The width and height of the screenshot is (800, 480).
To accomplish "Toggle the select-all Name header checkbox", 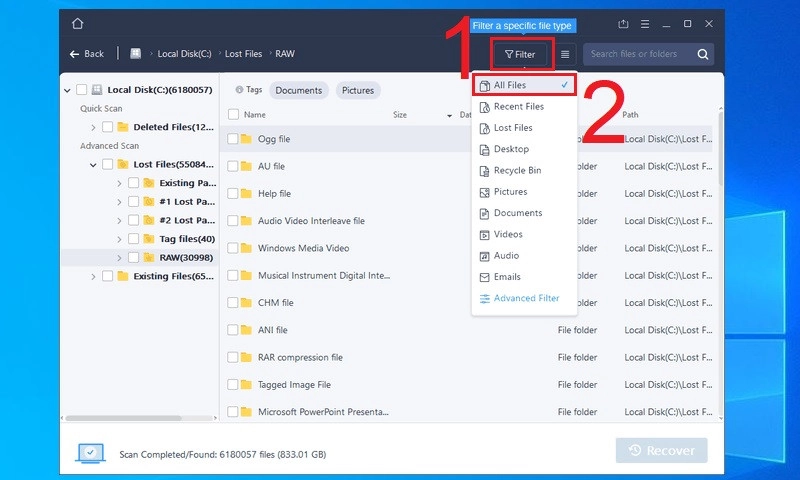I will coord(233,114).
